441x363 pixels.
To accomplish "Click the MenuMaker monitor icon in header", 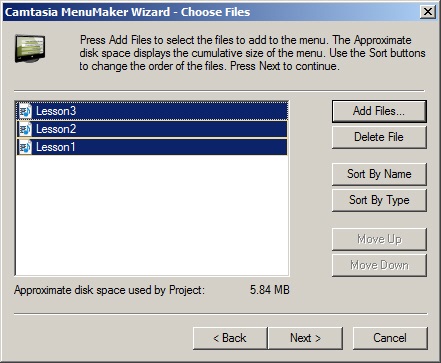I will coord(30,49).
